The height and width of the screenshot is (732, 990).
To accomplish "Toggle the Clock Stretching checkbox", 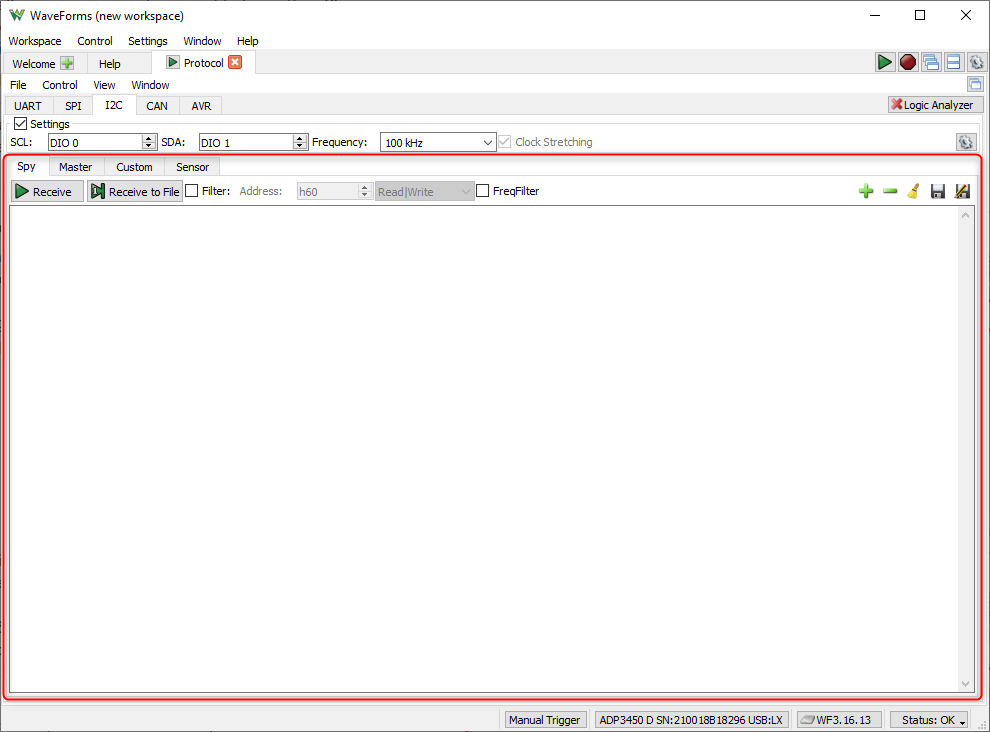I will (x=504, y=141).
